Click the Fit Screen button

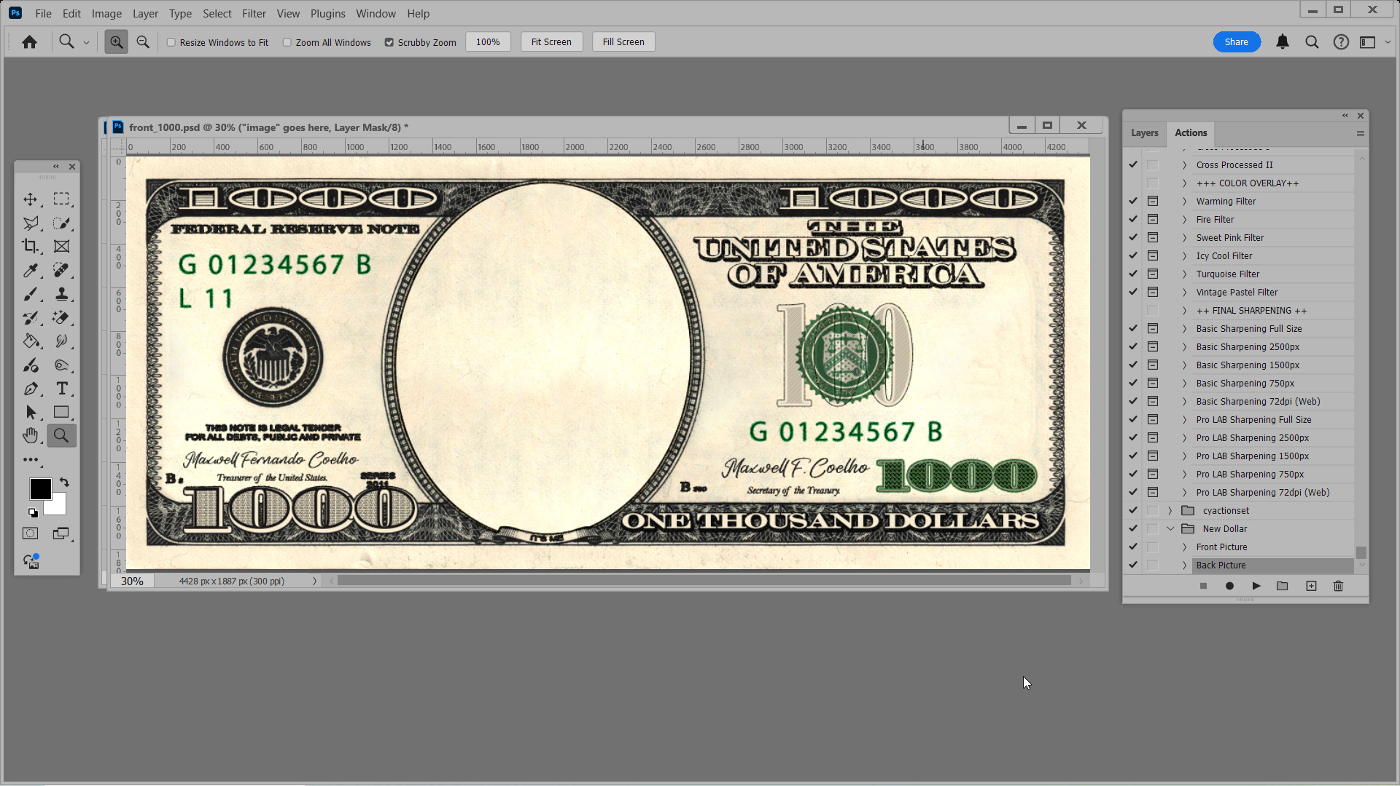click(551, 42)
